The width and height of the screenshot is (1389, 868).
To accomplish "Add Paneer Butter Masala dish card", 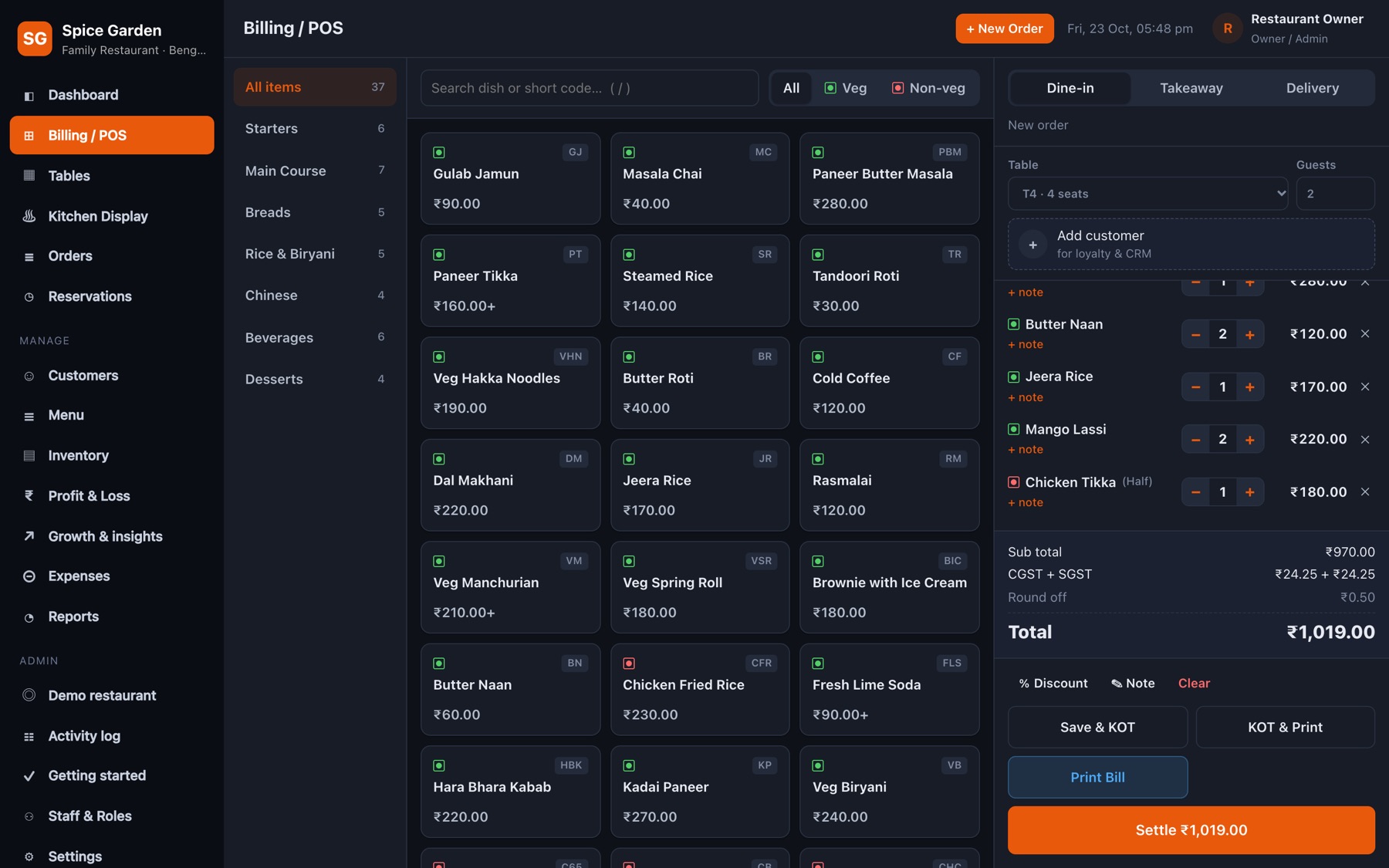I will click(x=889, y=179).
